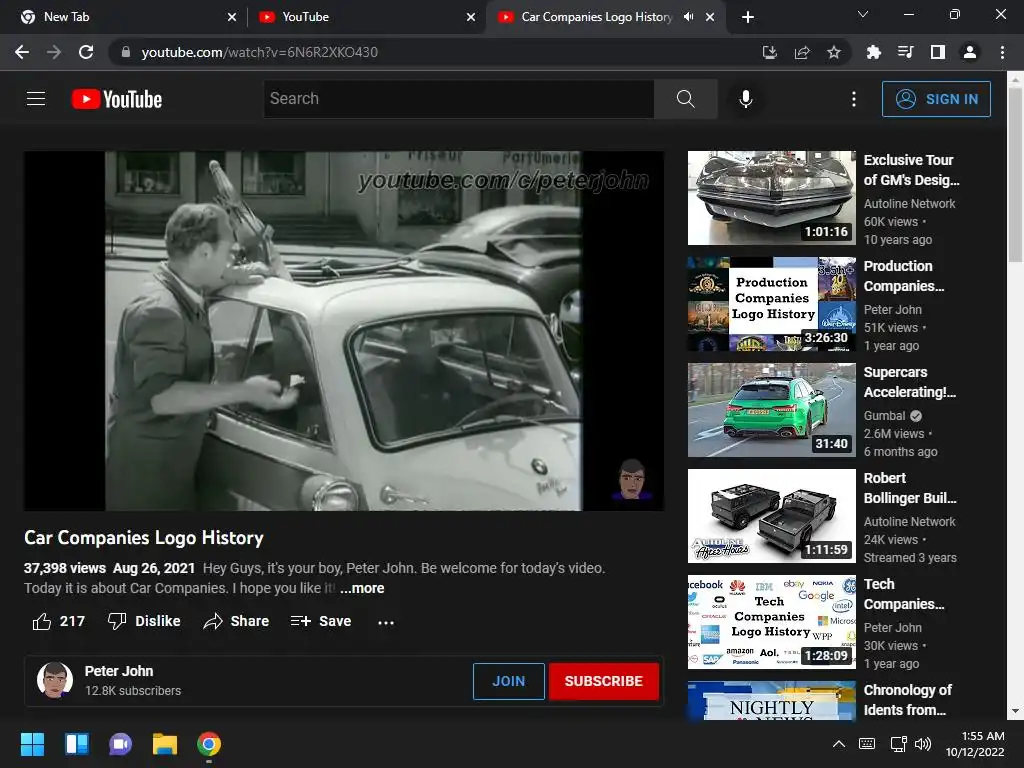Screen dimensions: 1024x768
Task: Share the video using the Share button
Action: coord(236,621)
